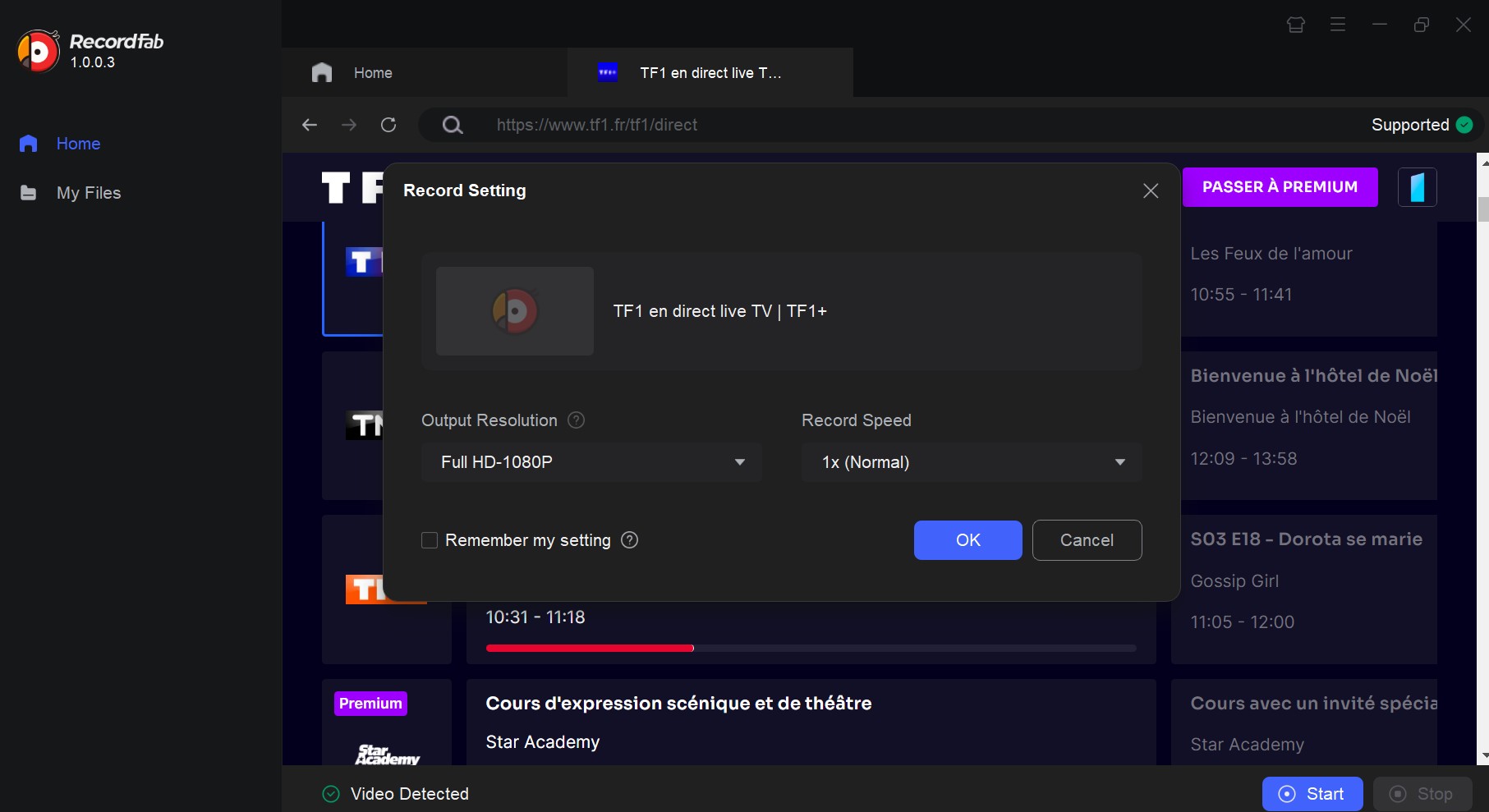Click the Cancel button
This screenshot has height=812, width=1489.
1087,540
